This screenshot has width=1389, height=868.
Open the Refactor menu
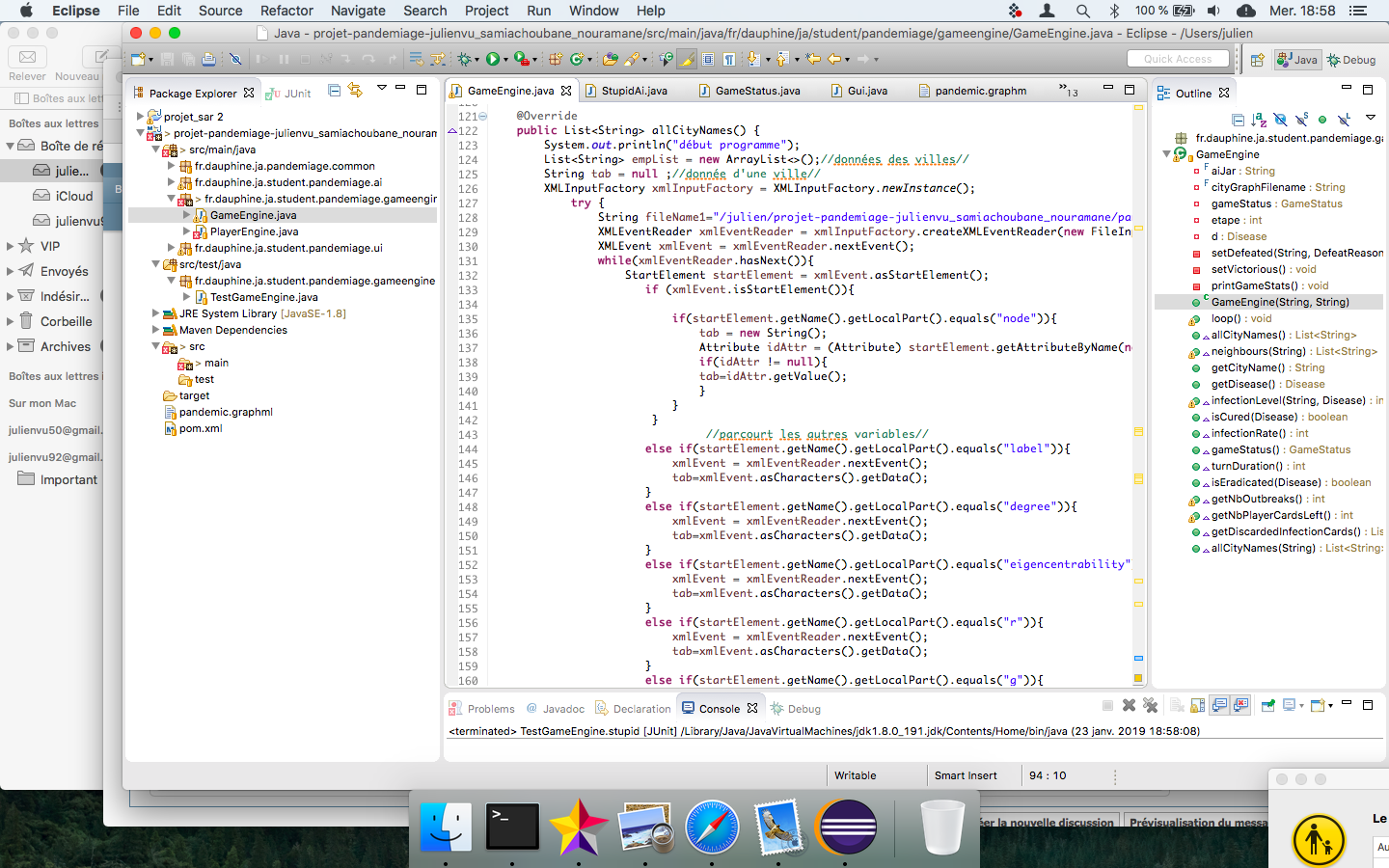tap(286, 11)
